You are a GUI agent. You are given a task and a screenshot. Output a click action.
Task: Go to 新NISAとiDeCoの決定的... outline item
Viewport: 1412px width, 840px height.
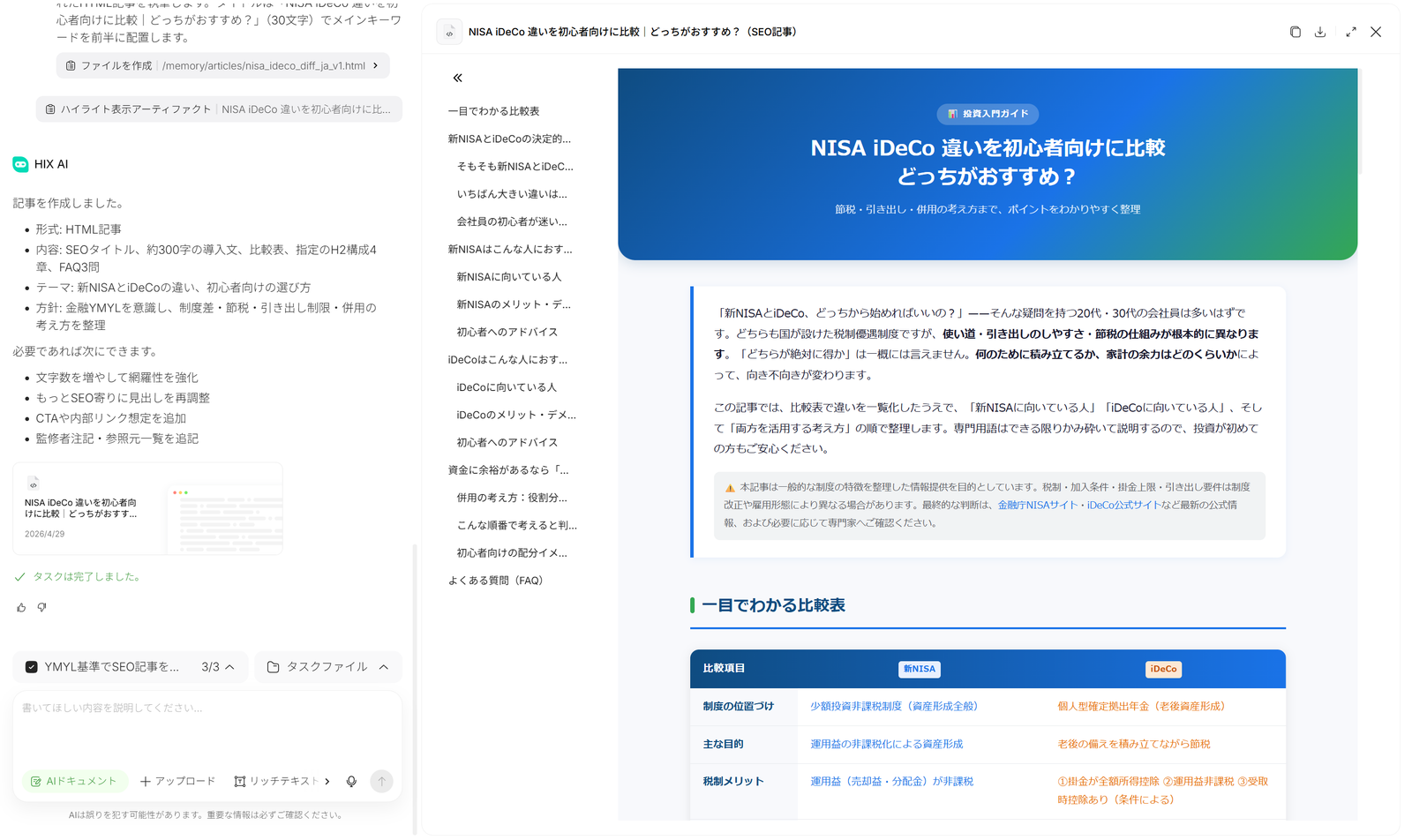point(509,139)
